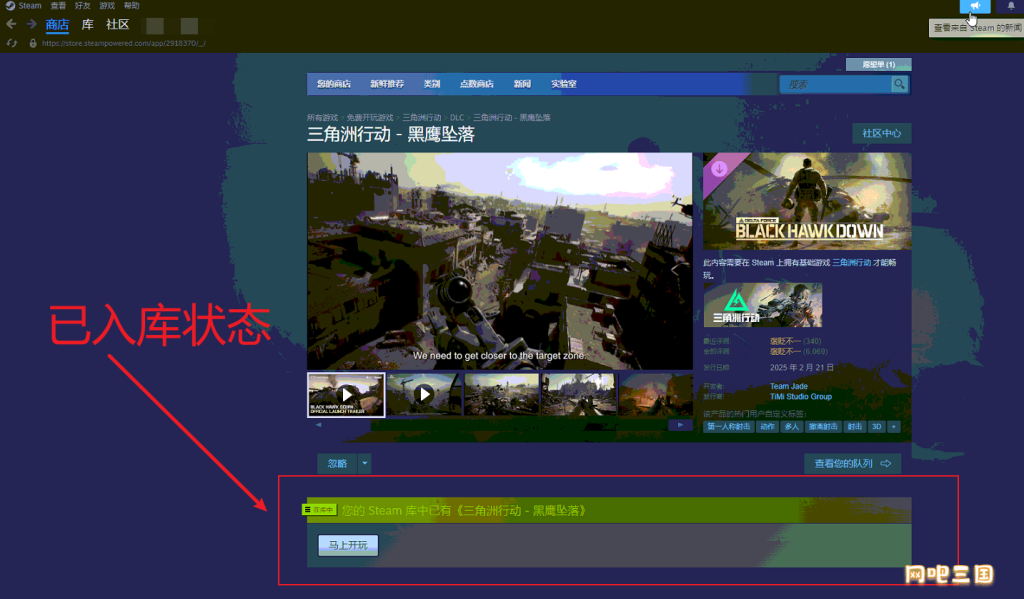Click the padlock icon beside the URL
This screenshot has width=1024, height=599.
(x=33, y=43)
